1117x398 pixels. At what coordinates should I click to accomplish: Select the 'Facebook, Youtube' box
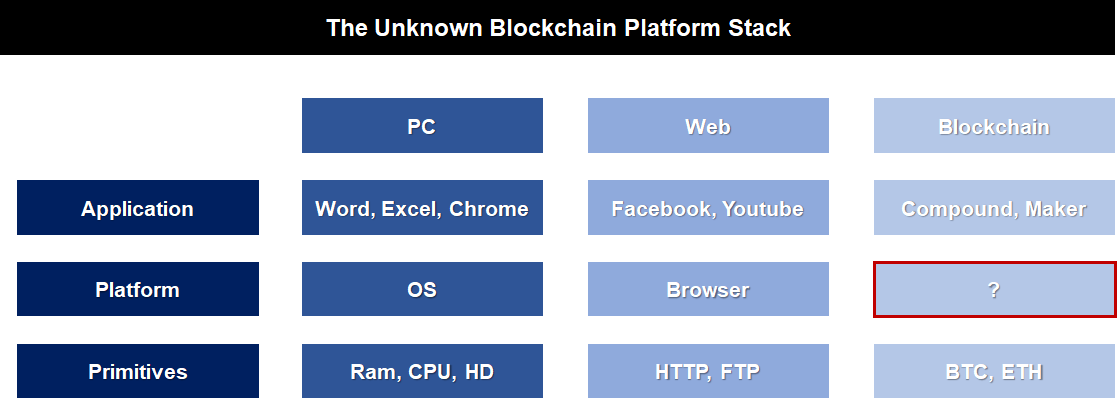click(x=708, y=207)
